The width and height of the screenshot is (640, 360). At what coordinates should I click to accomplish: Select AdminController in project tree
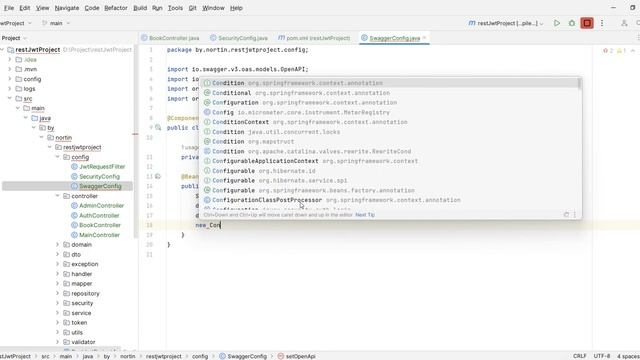coord(101,206)
